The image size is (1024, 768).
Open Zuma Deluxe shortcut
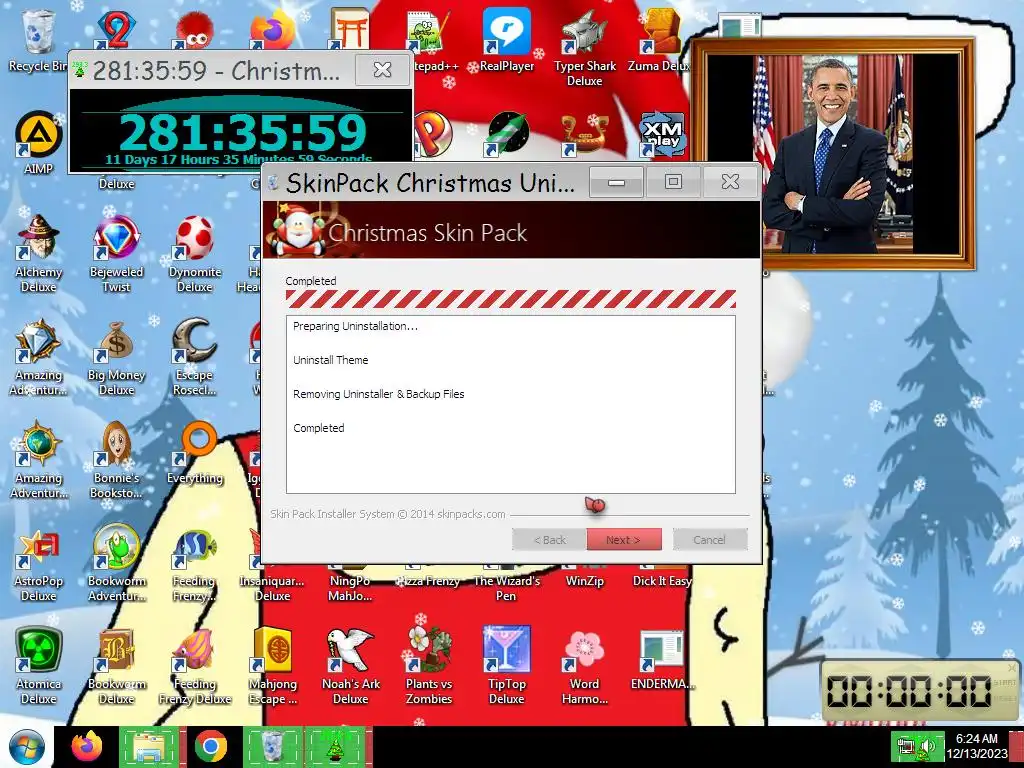pos(658,40)
